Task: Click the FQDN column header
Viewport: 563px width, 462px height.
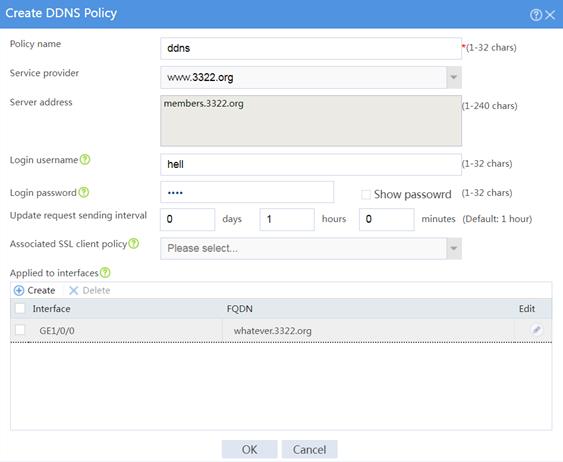Action: pyautogui.click(x=239, y=309)
